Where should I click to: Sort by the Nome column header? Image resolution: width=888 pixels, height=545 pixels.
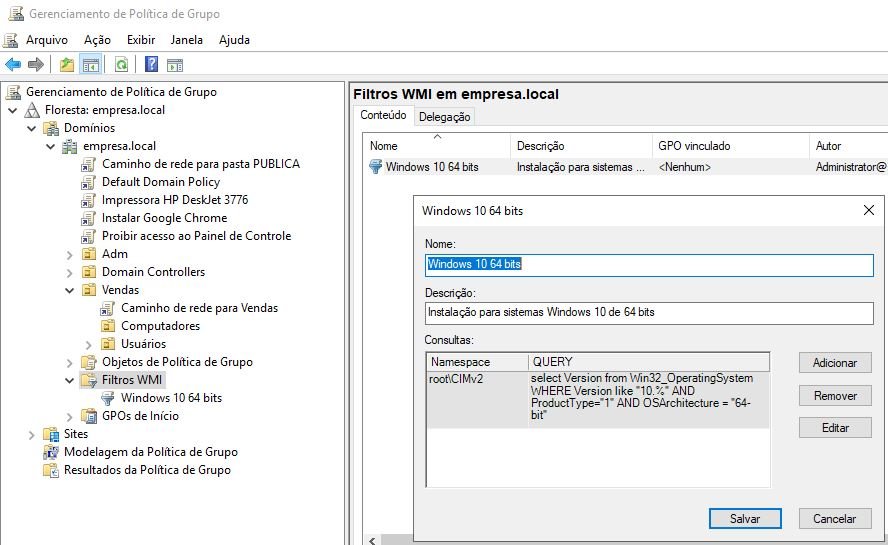point(437,146)
